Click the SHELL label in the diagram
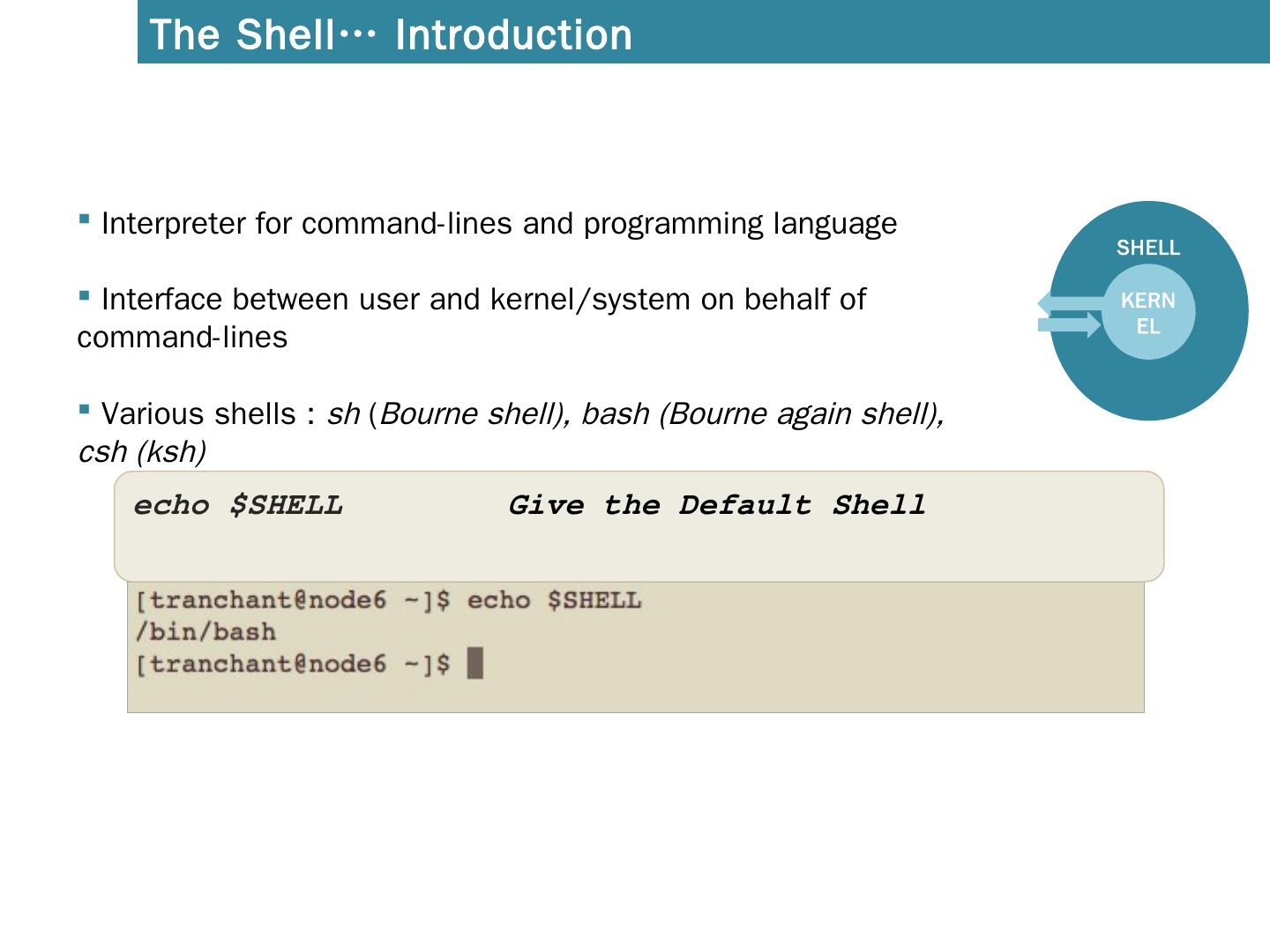Image resolution: width=1270 pixels, height=952 pixels. click(1147, 248)
